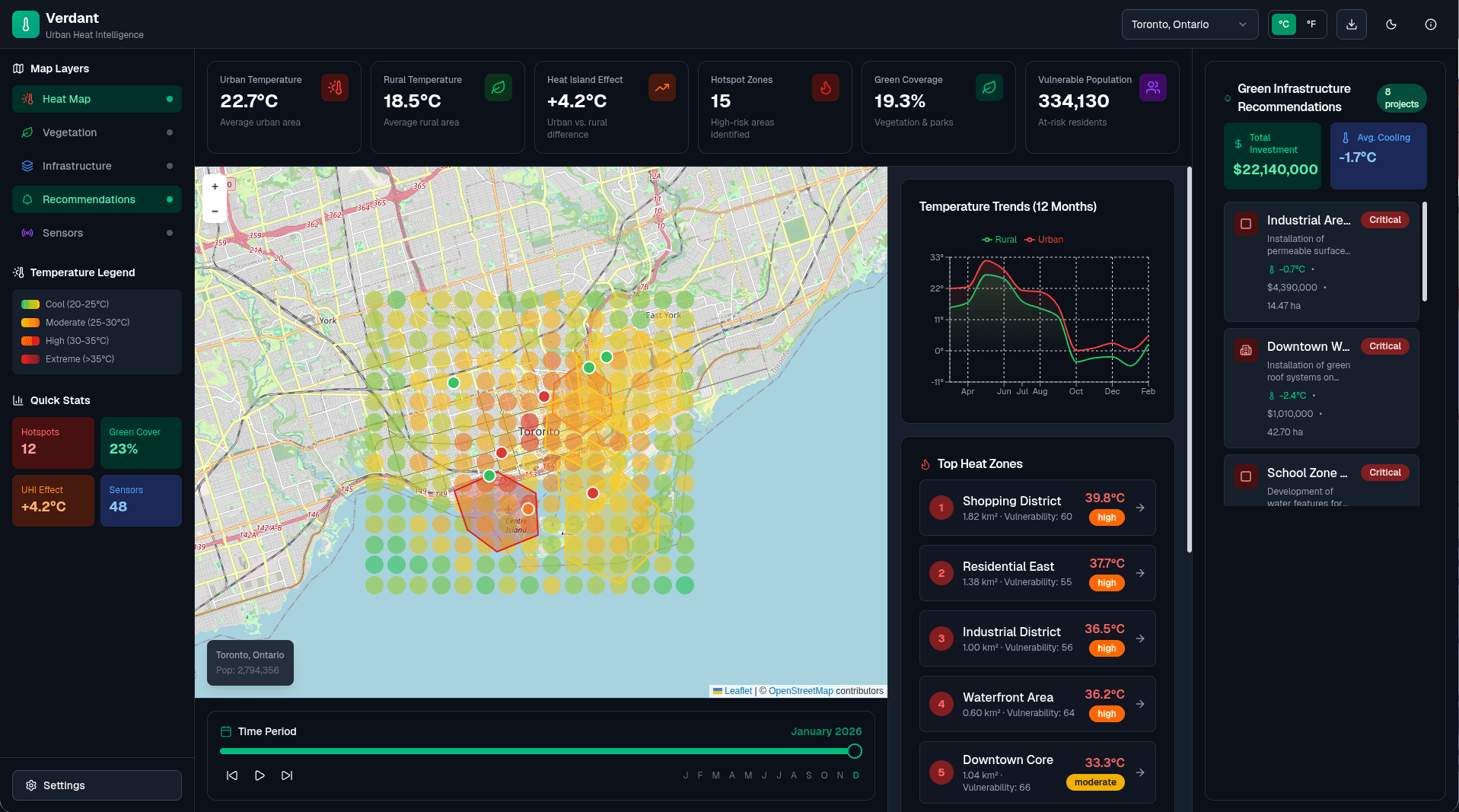Open the info icon at top right
The width and height of the screenshot is (1459, 812).
(1430, 24)
